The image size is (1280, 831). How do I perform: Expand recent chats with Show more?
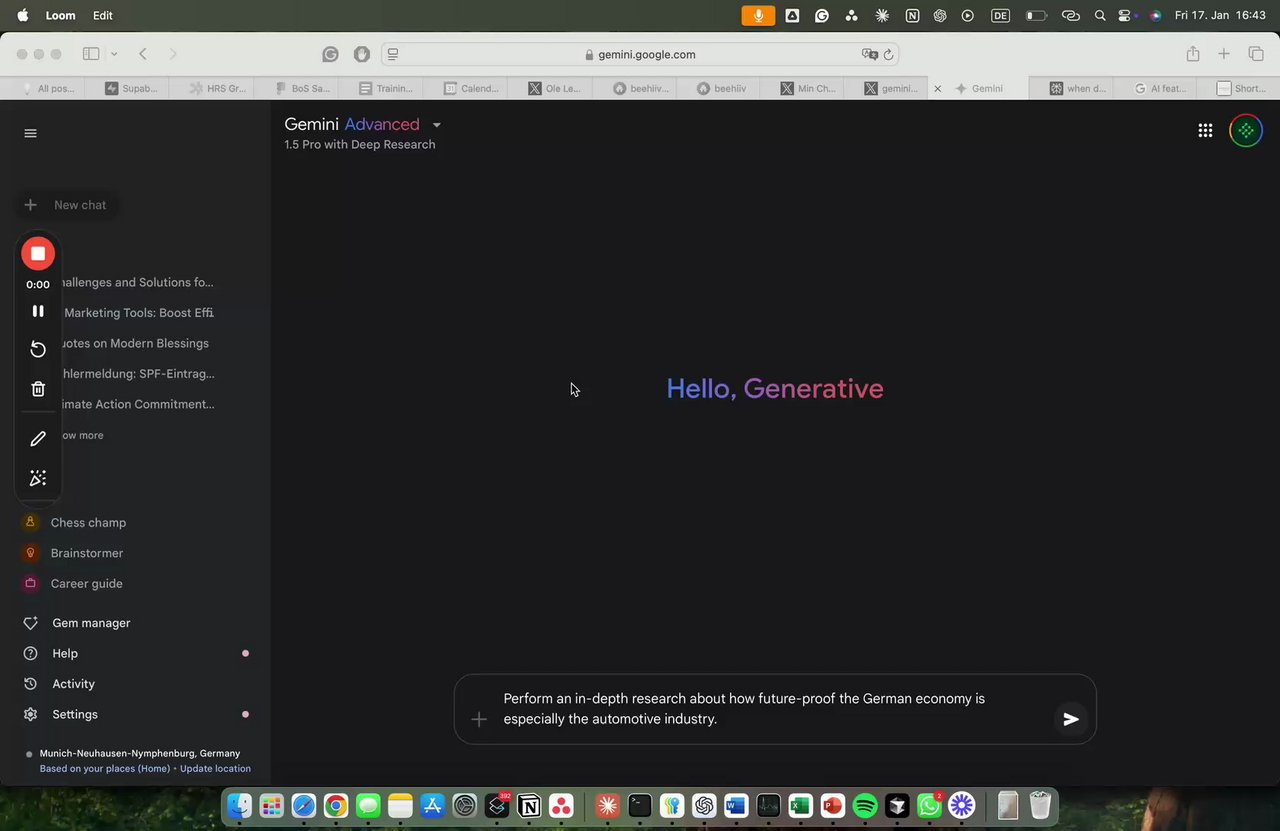[82, 436]
